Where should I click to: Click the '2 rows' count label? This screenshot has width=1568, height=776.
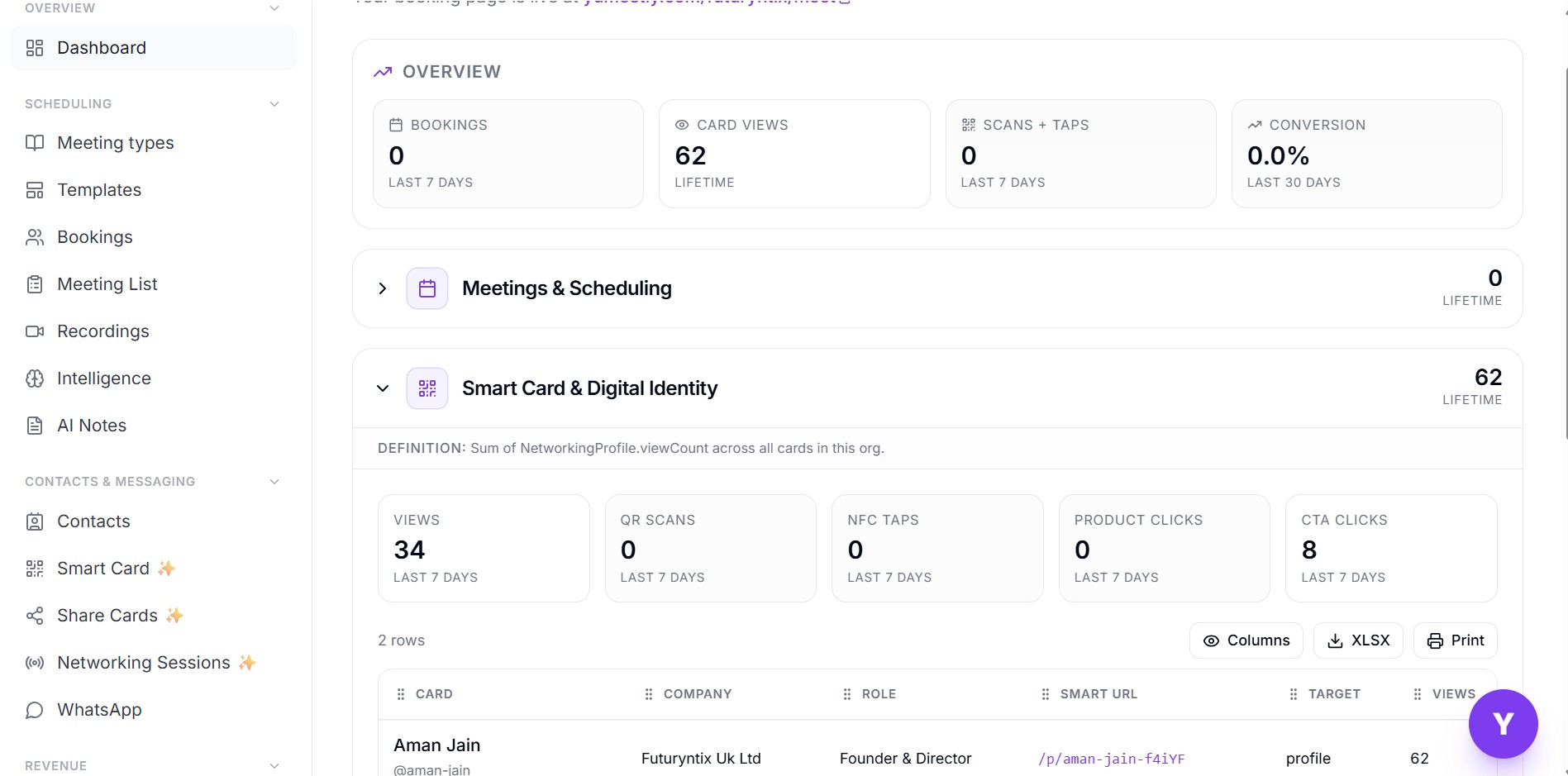(x=401, y=640)
